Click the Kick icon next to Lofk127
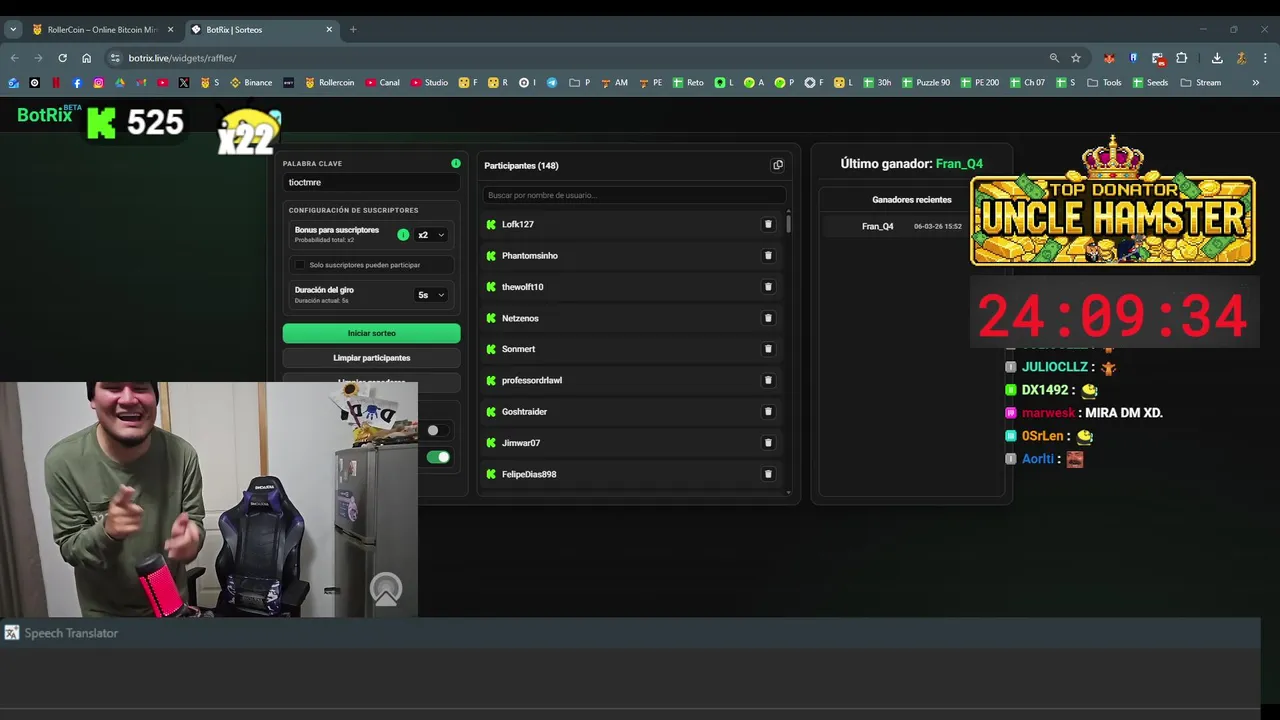 tap(491, 224)
